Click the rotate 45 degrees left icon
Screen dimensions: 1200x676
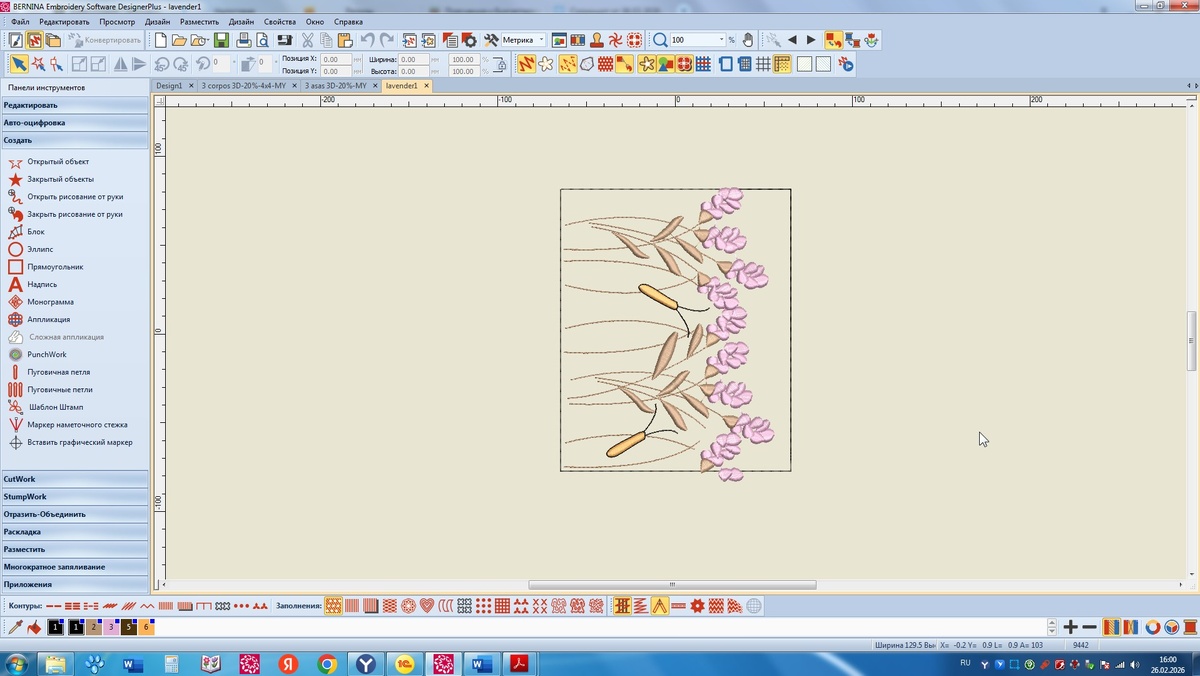[160, 64]
